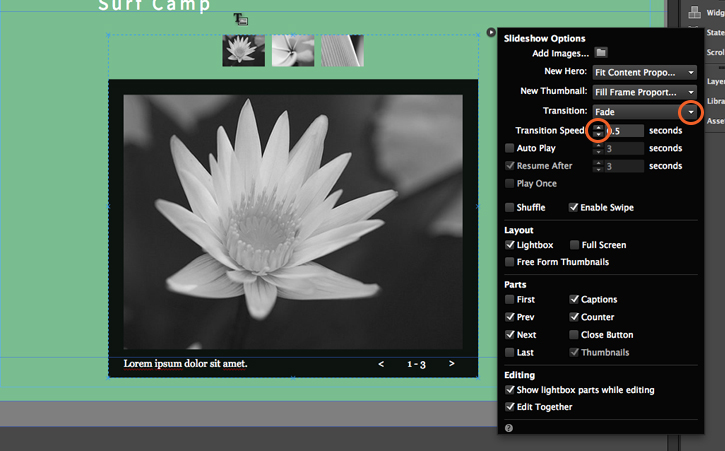Uncheck Edit Together

click(510, 407)
